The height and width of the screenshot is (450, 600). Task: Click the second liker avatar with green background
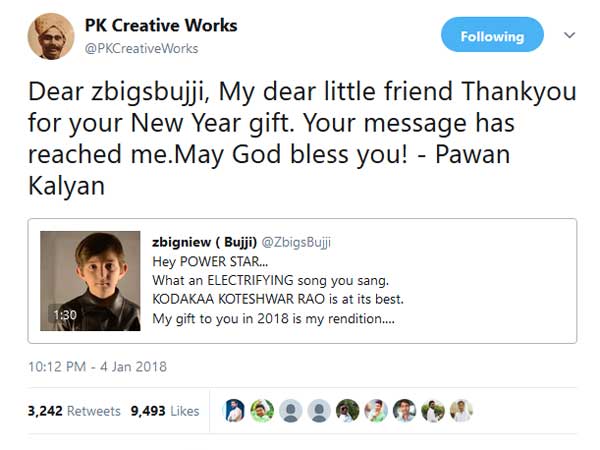pos(261,410)
